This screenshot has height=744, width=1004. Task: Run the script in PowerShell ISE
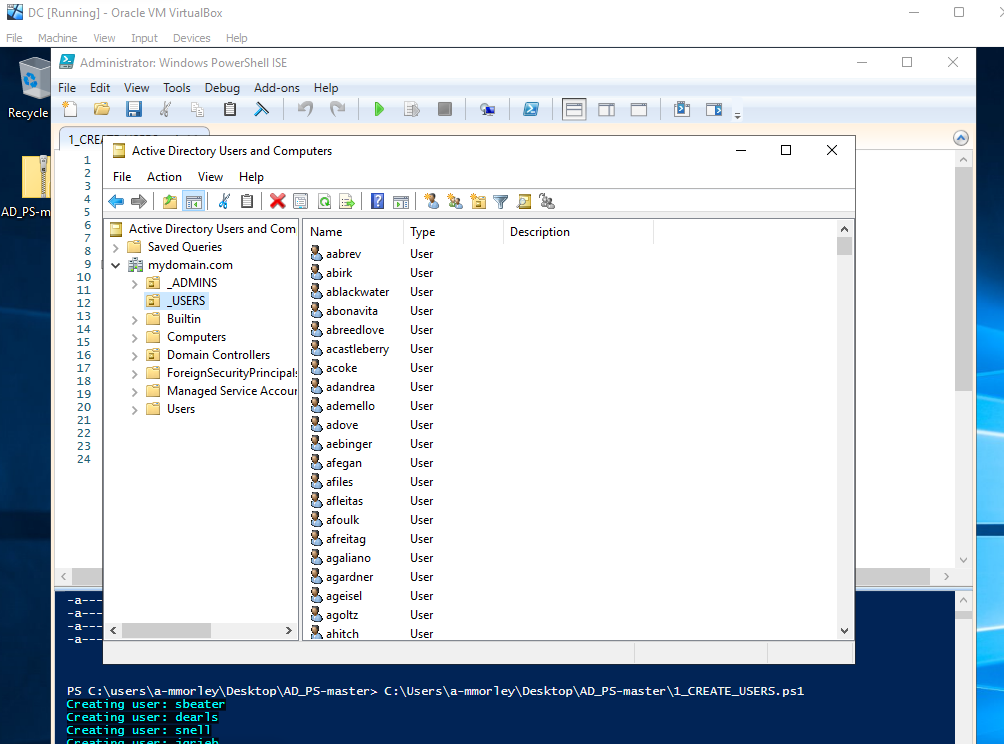(x=380, y=109)
